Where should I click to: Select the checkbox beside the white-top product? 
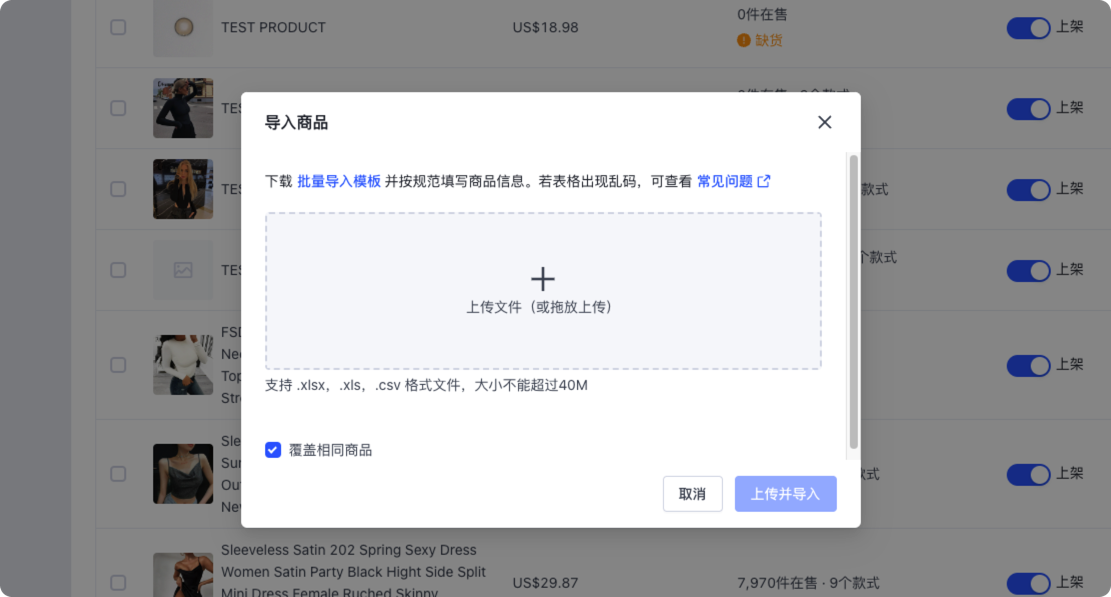click(118, 365)
